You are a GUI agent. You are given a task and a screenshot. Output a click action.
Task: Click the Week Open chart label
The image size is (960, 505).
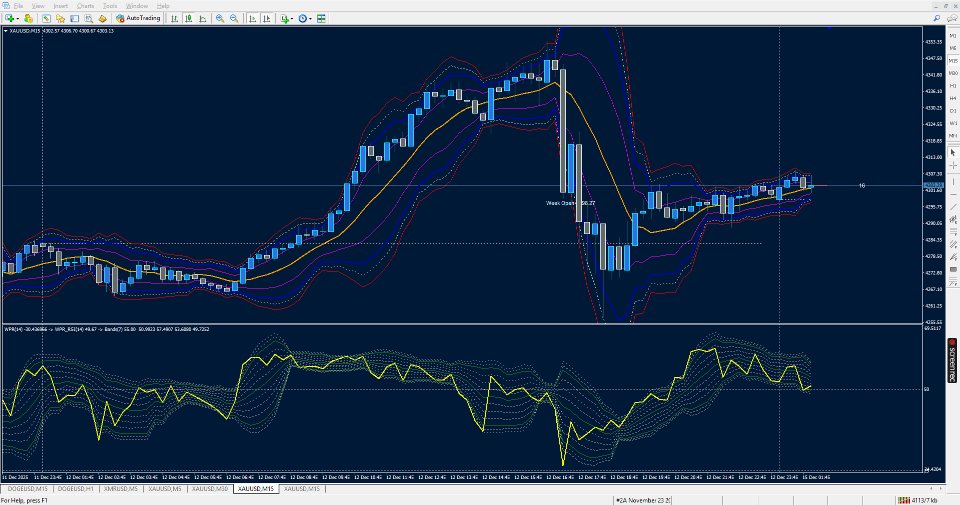[x=570, y=203]
